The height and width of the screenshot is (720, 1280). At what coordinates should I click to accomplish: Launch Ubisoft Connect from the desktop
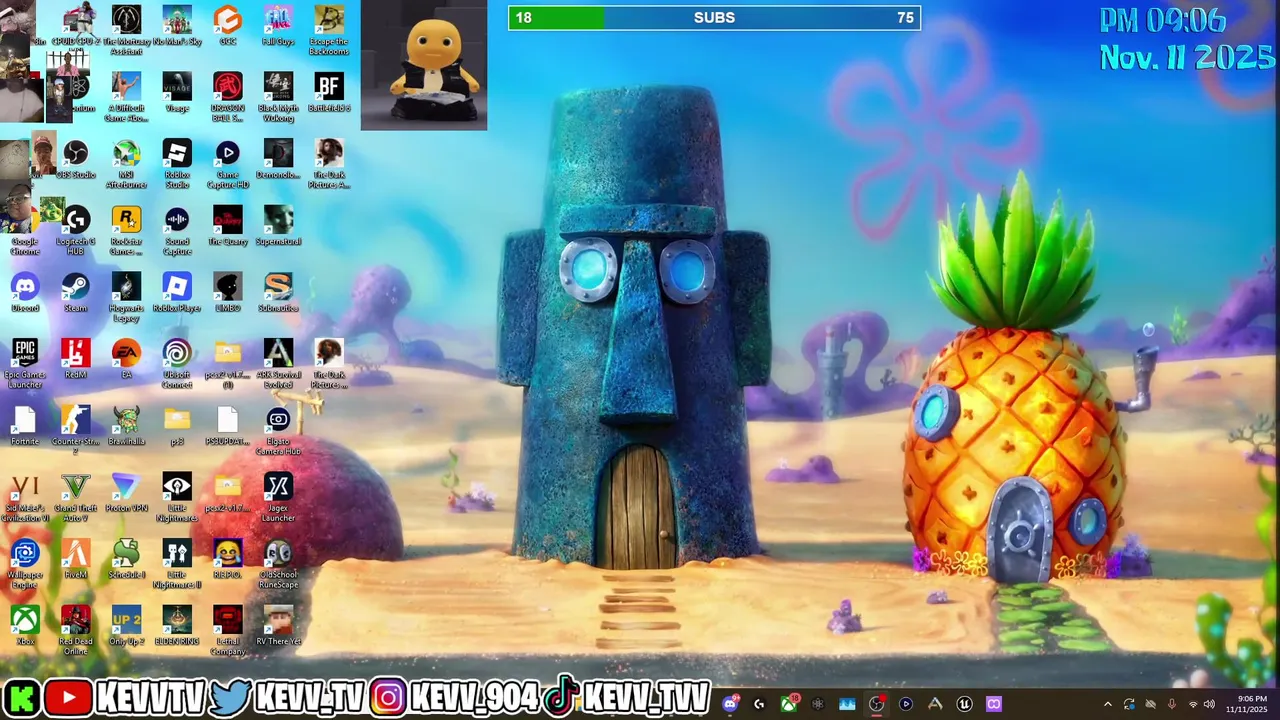coord(177,365)
